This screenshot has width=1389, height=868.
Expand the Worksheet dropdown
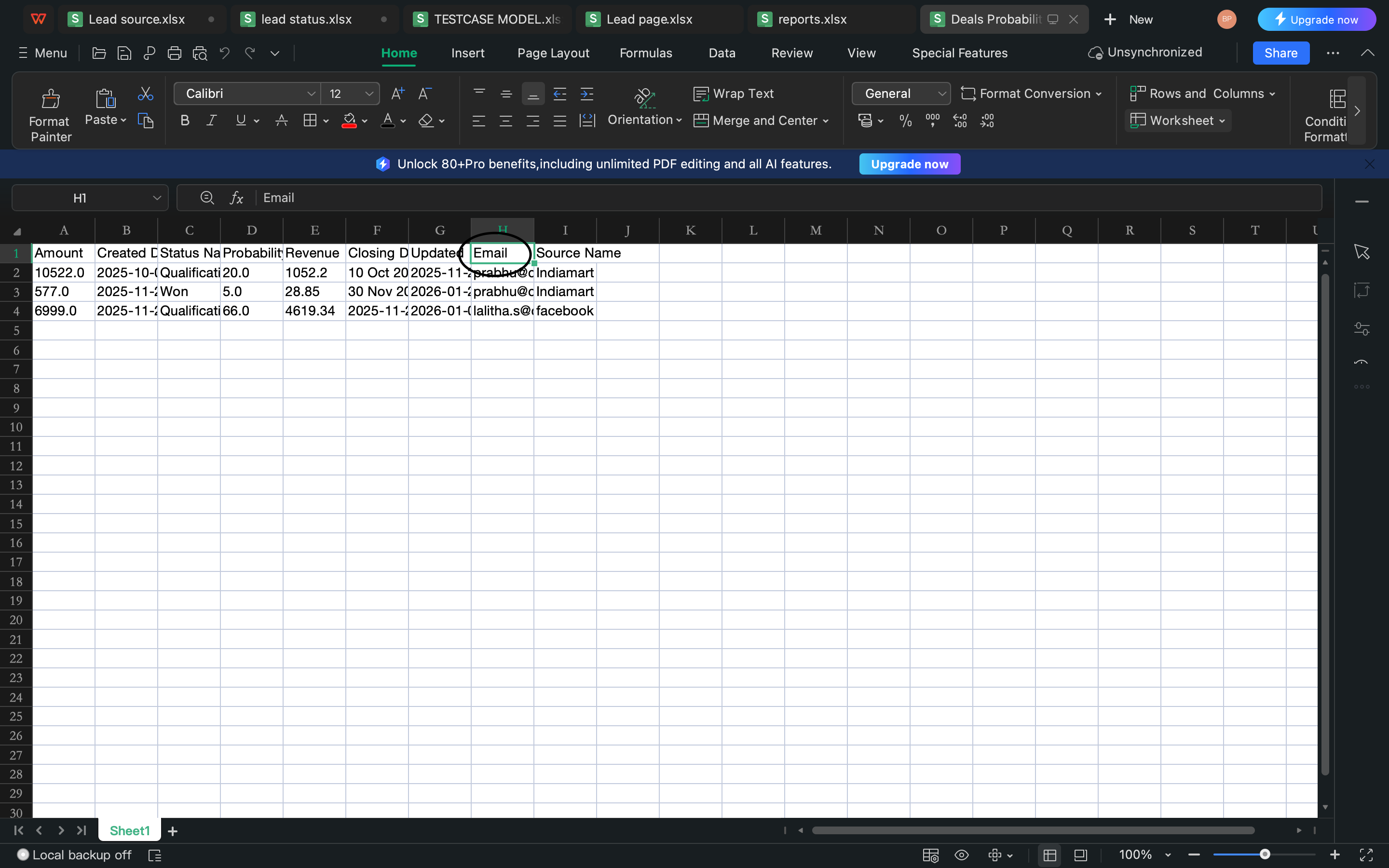(x=1222, y=121)
